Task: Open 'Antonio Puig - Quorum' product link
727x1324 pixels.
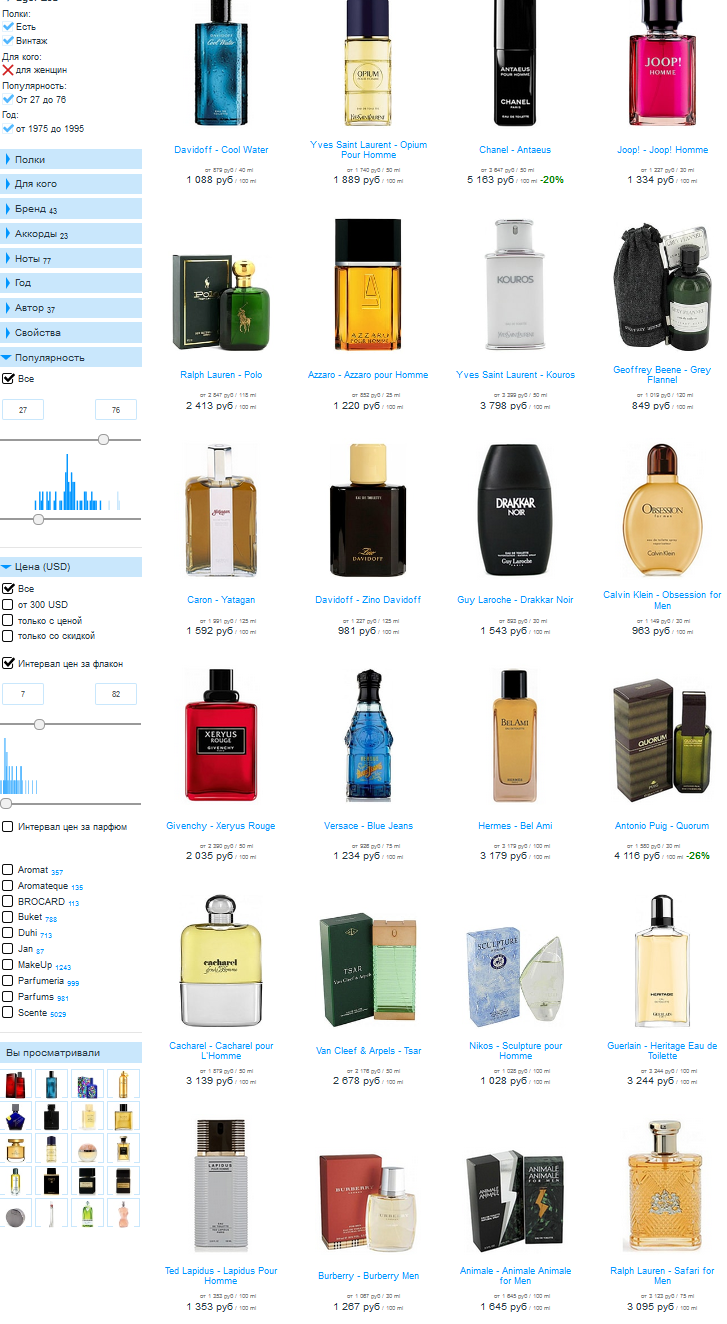Action: point(662,826)
